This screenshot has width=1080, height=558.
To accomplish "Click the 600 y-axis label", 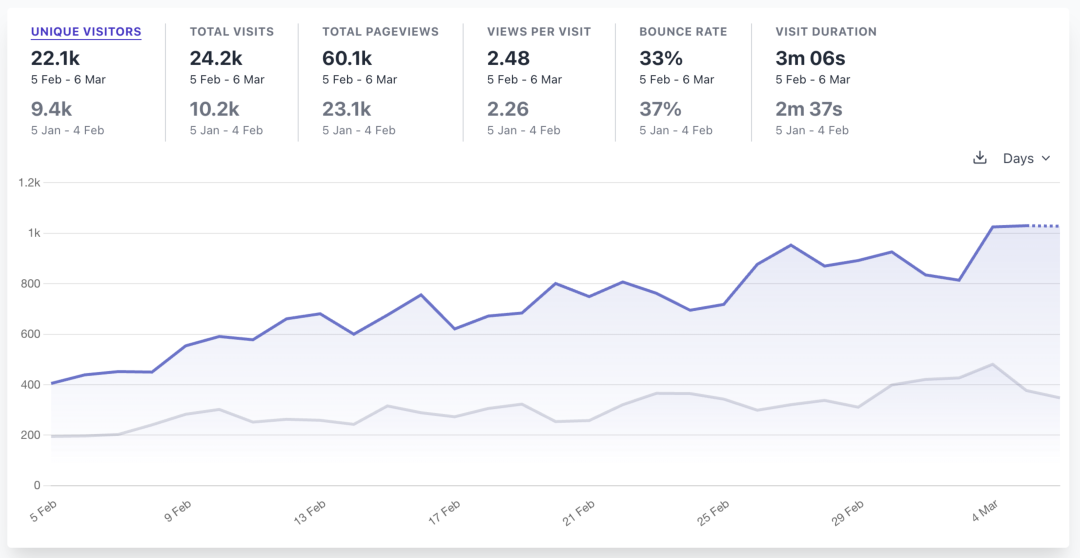I will click(32, 334).
